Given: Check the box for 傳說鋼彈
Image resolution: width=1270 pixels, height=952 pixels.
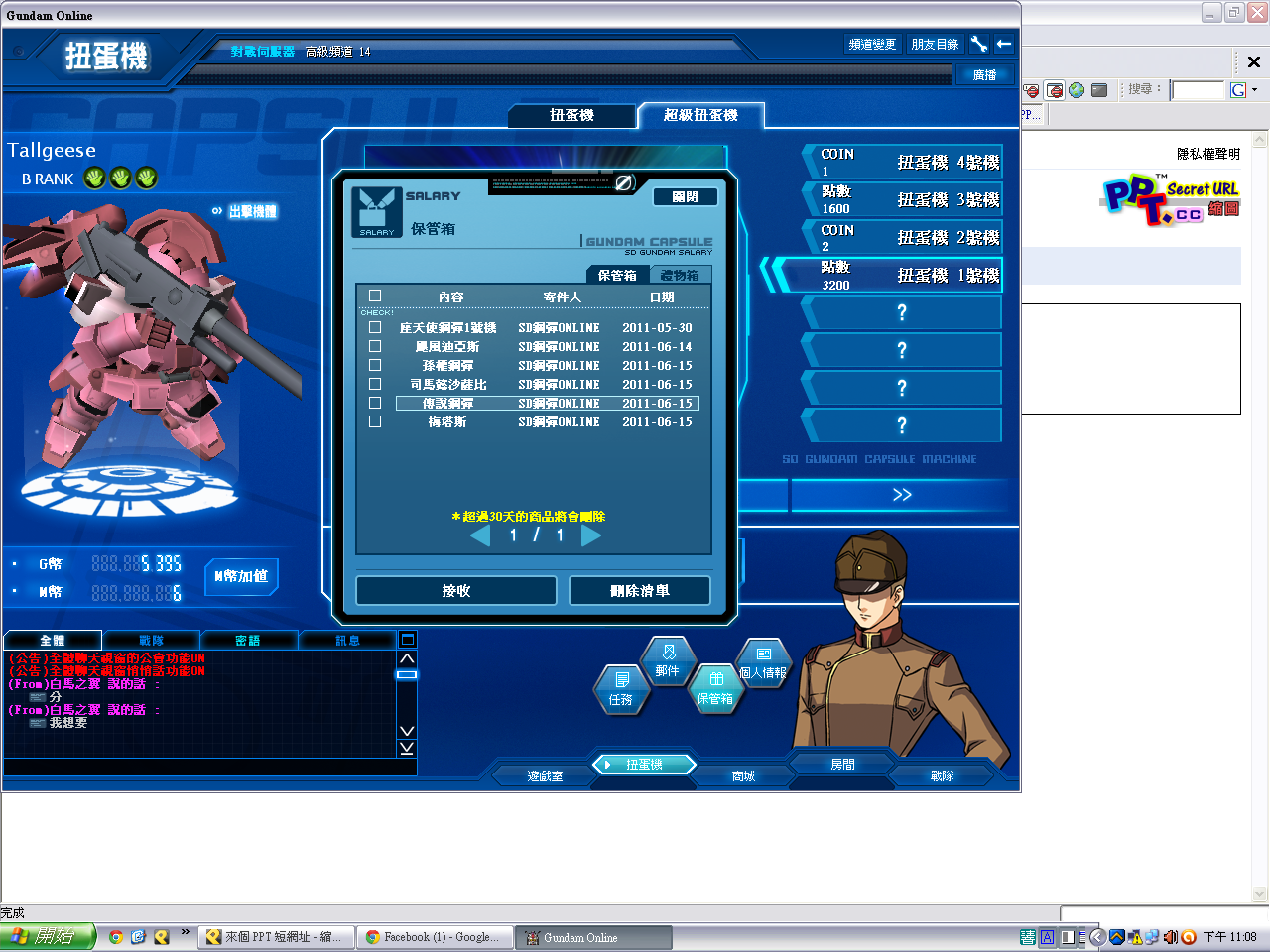Looking at the screenshot, I should pyautogui.click(x=375, y=403).
